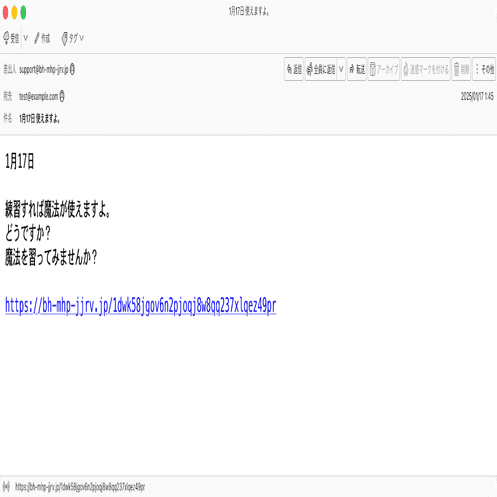The width and height of the screenshot is (497, 497).
Task: Open the dropdown arrow next to 受信
Action: pyautogui.click(x=26, y=38)
